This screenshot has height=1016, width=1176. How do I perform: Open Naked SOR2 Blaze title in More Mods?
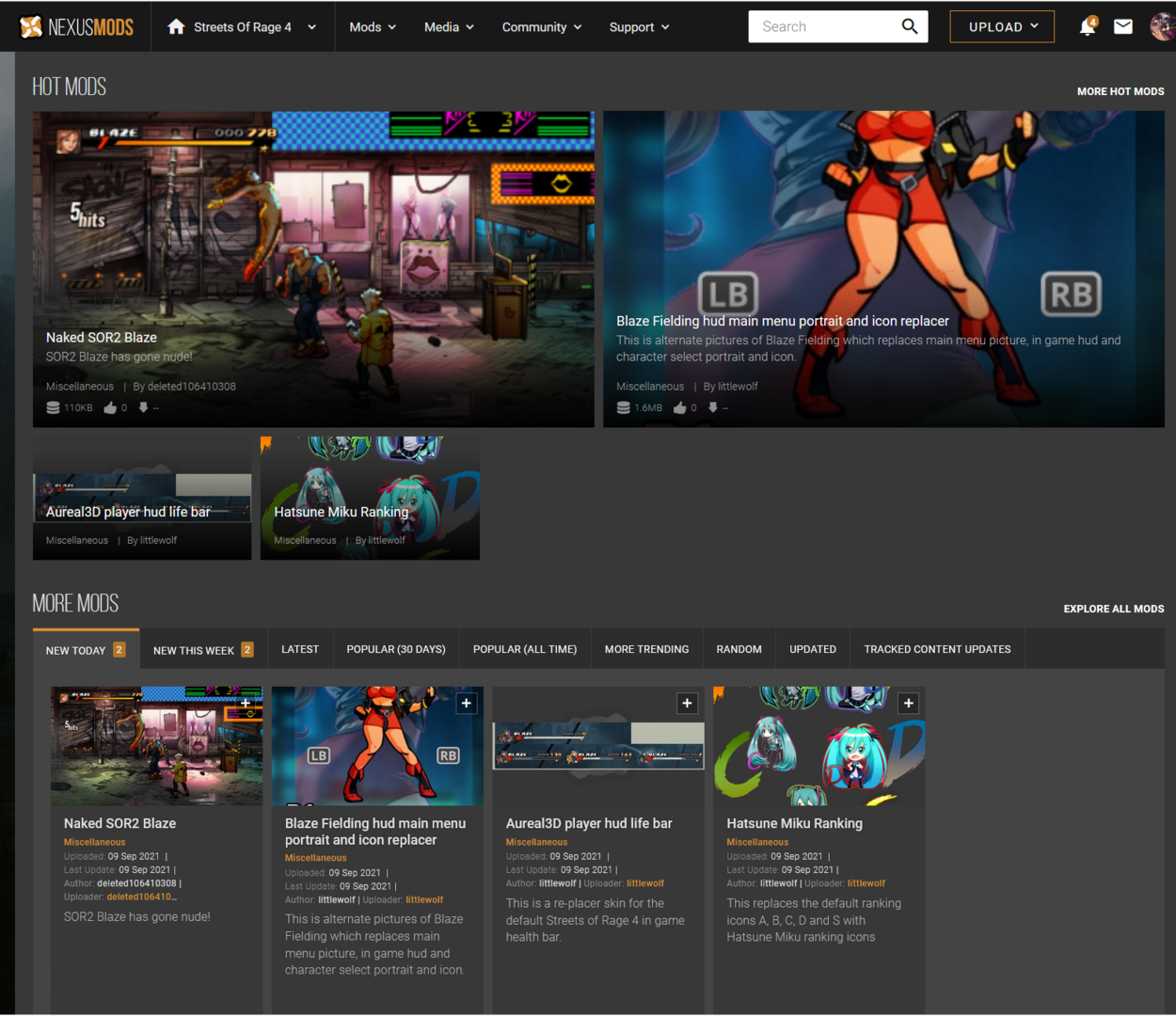coord(119,823)
